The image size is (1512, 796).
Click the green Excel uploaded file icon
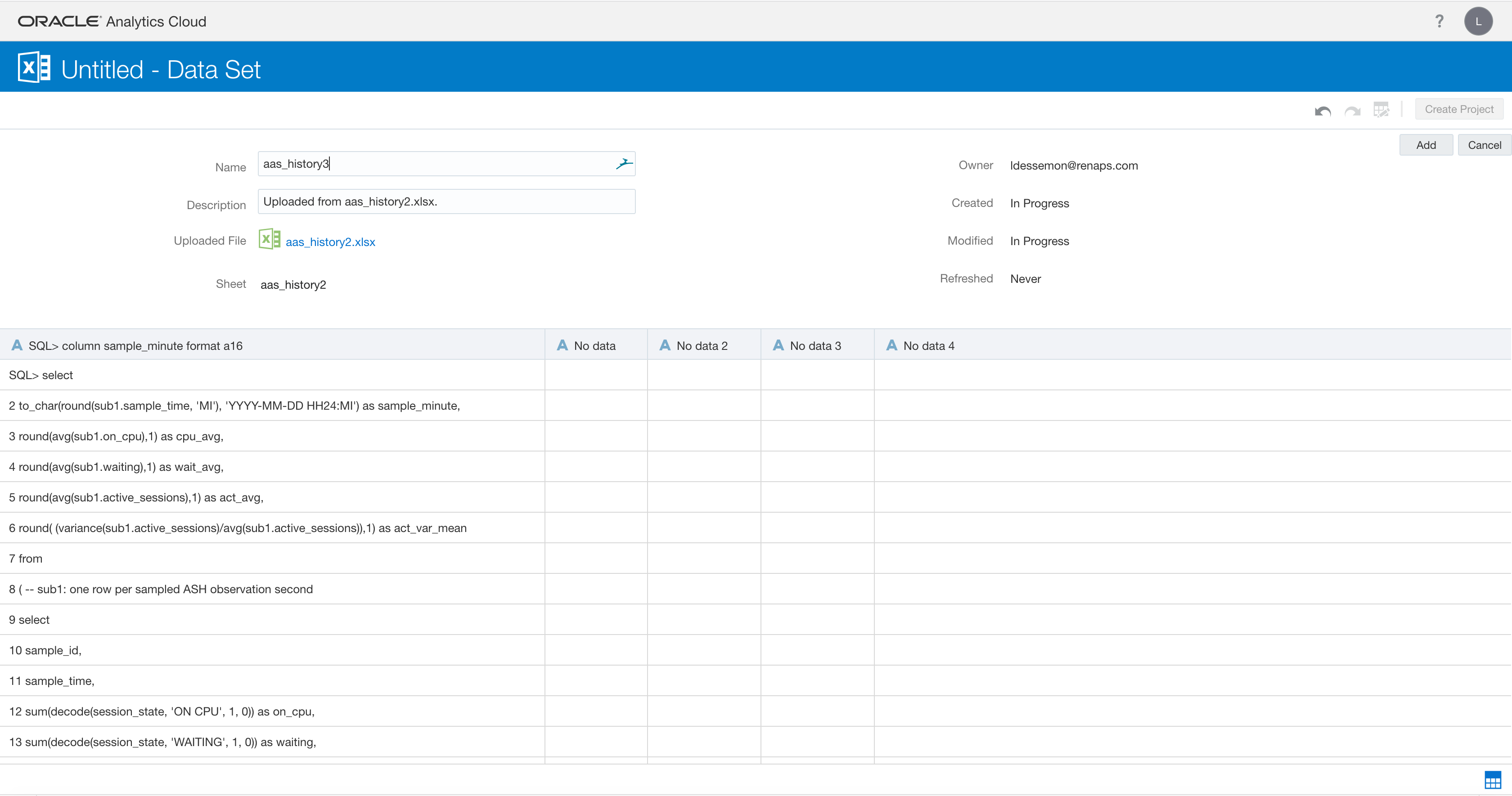coord(270,239)
